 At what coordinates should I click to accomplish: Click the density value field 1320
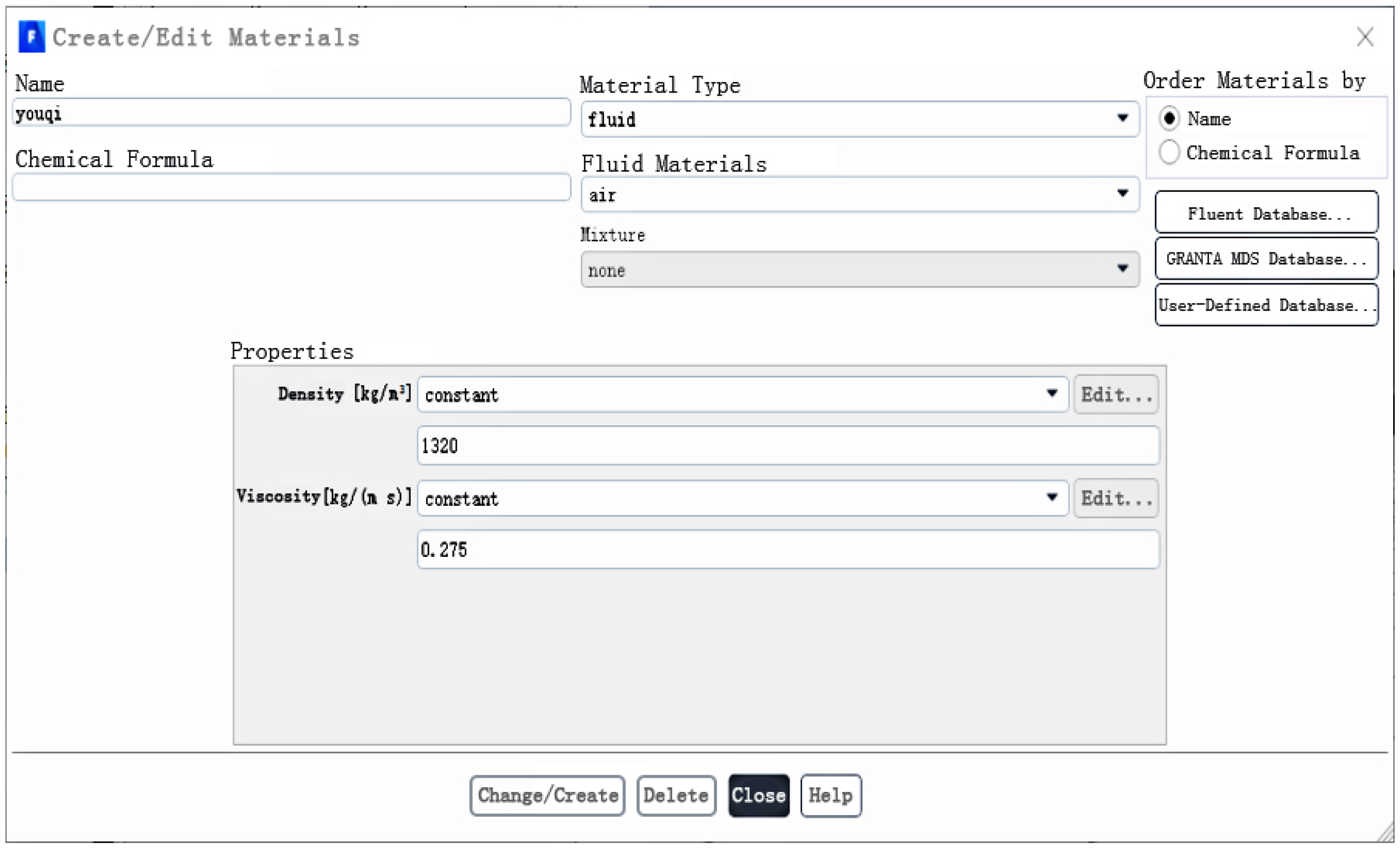pos(788,445)
